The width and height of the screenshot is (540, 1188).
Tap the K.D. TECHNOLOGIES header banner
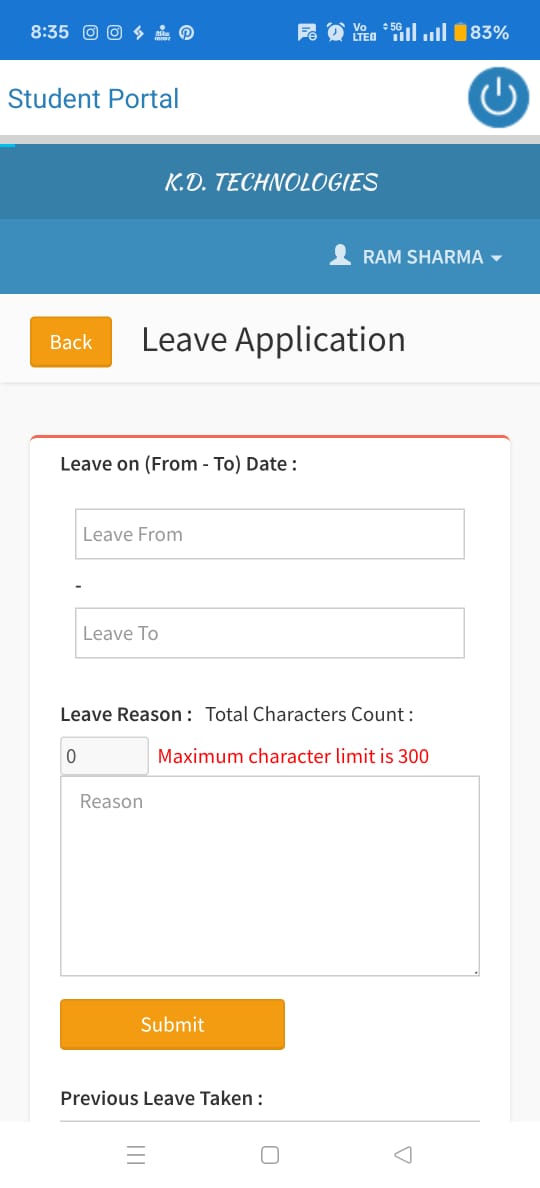pyautogui.click(x=270, y=182)
